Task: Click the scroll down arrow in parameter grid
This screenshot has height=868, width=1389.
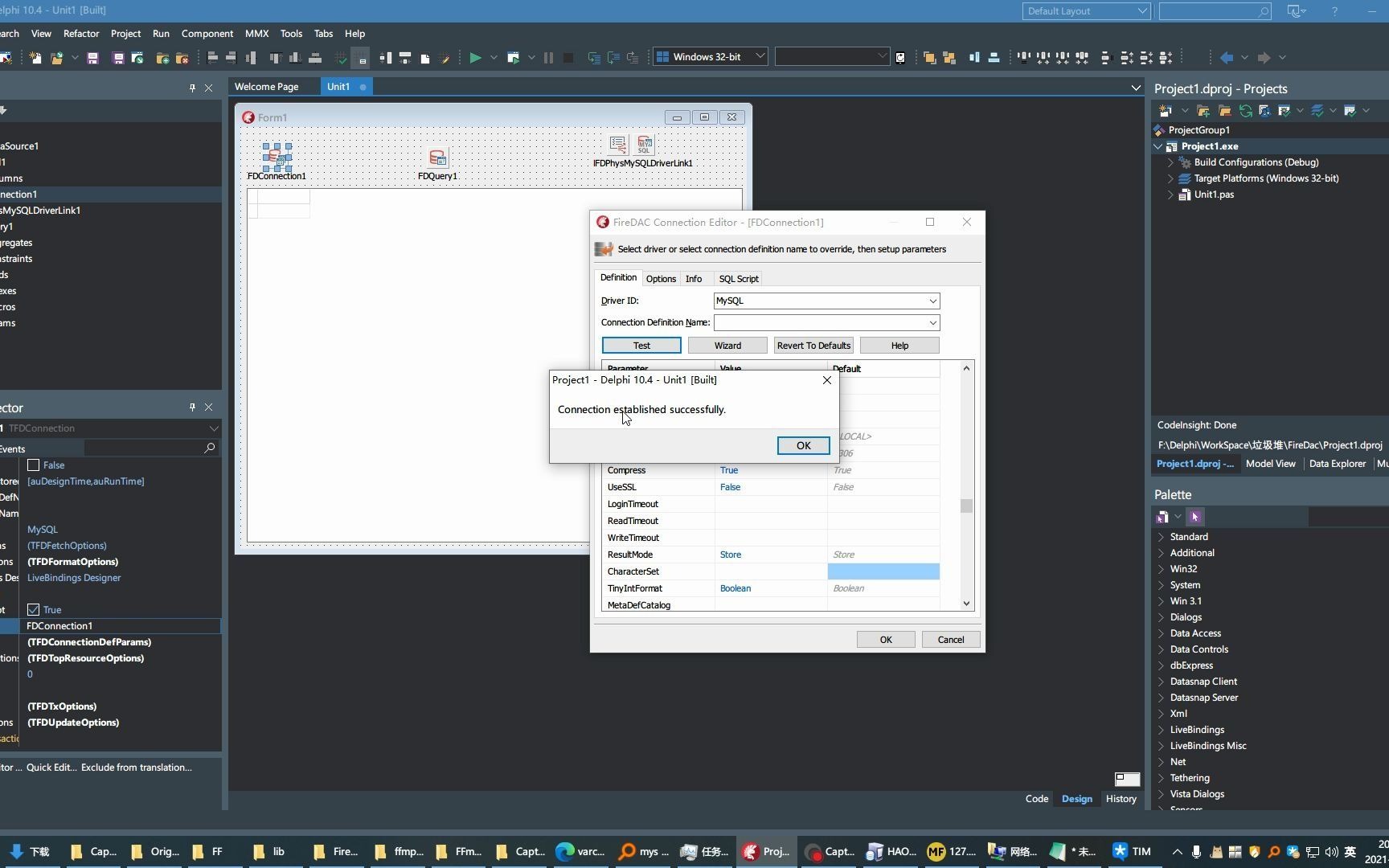Action: point(966,604)
